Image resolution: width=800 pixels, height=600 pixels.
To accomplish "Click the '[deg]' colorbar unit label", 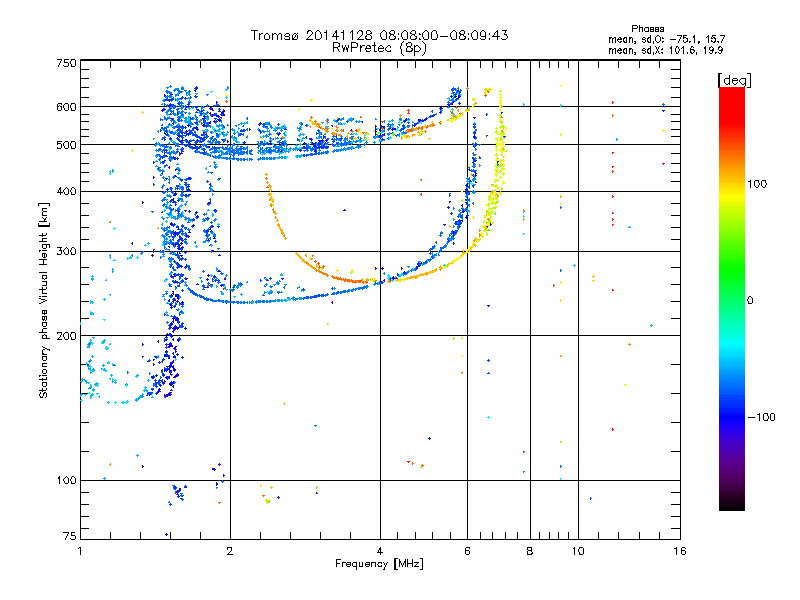I will pyautogui.click(x=734, y=80).
